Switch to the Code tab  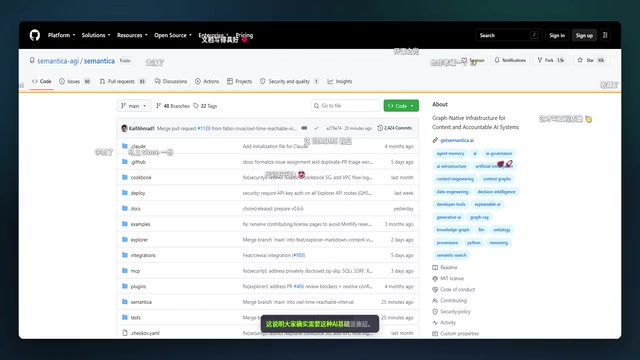pos(42,81)
